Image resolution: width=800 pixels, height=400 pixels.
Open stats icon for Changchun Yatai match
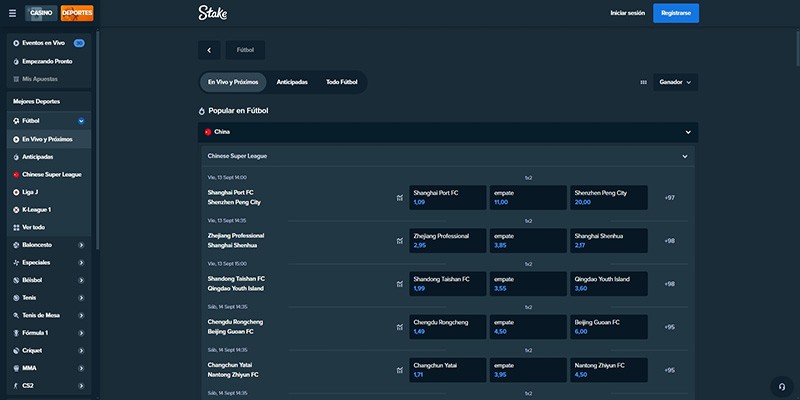(399, 370)
